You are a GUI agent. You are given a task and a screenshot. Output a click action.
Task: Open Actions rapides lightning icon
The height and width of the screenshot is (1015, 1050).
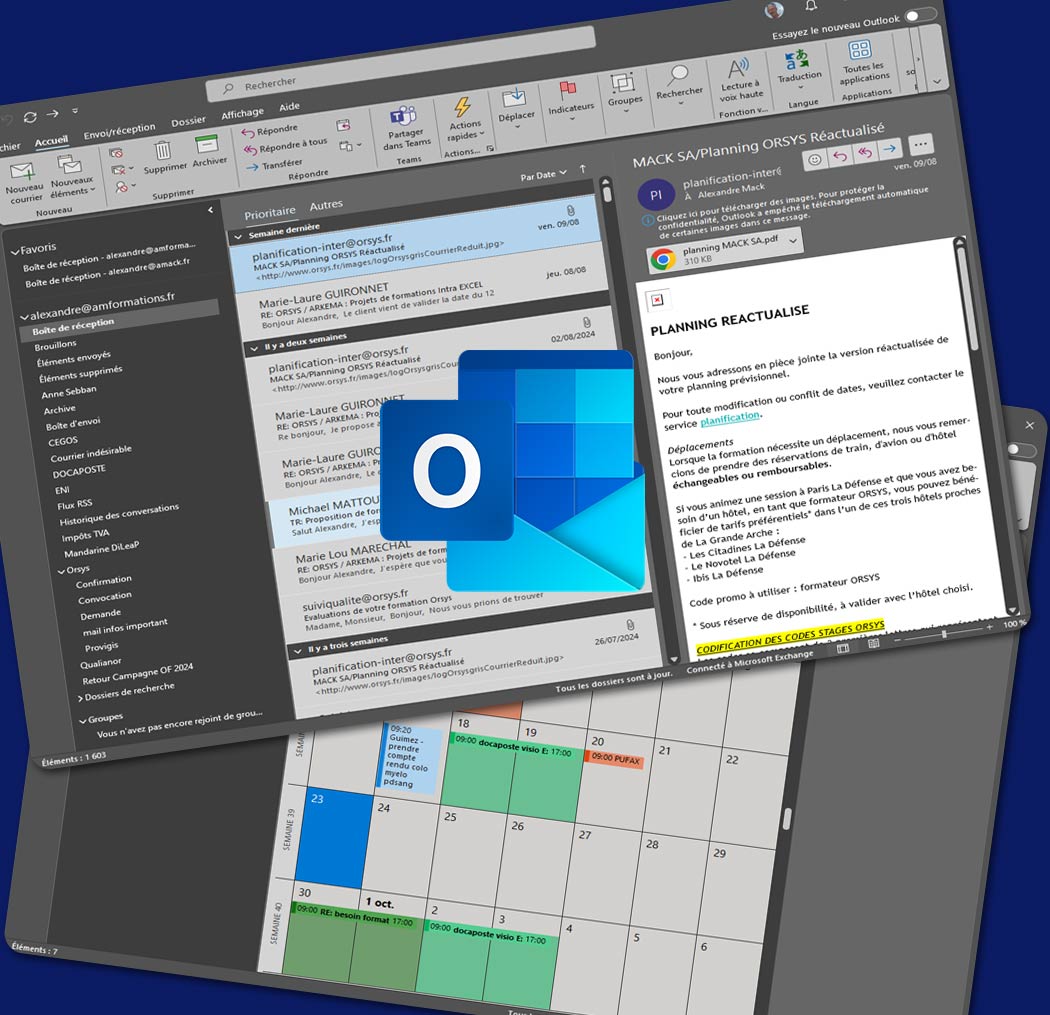[462, 106]
